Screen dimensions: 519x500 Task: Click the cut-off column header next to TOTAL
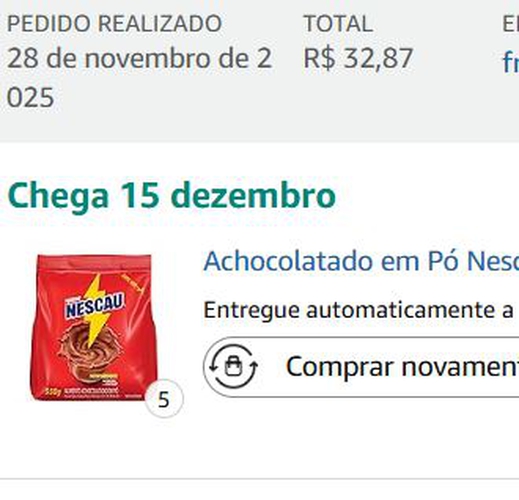511,24
